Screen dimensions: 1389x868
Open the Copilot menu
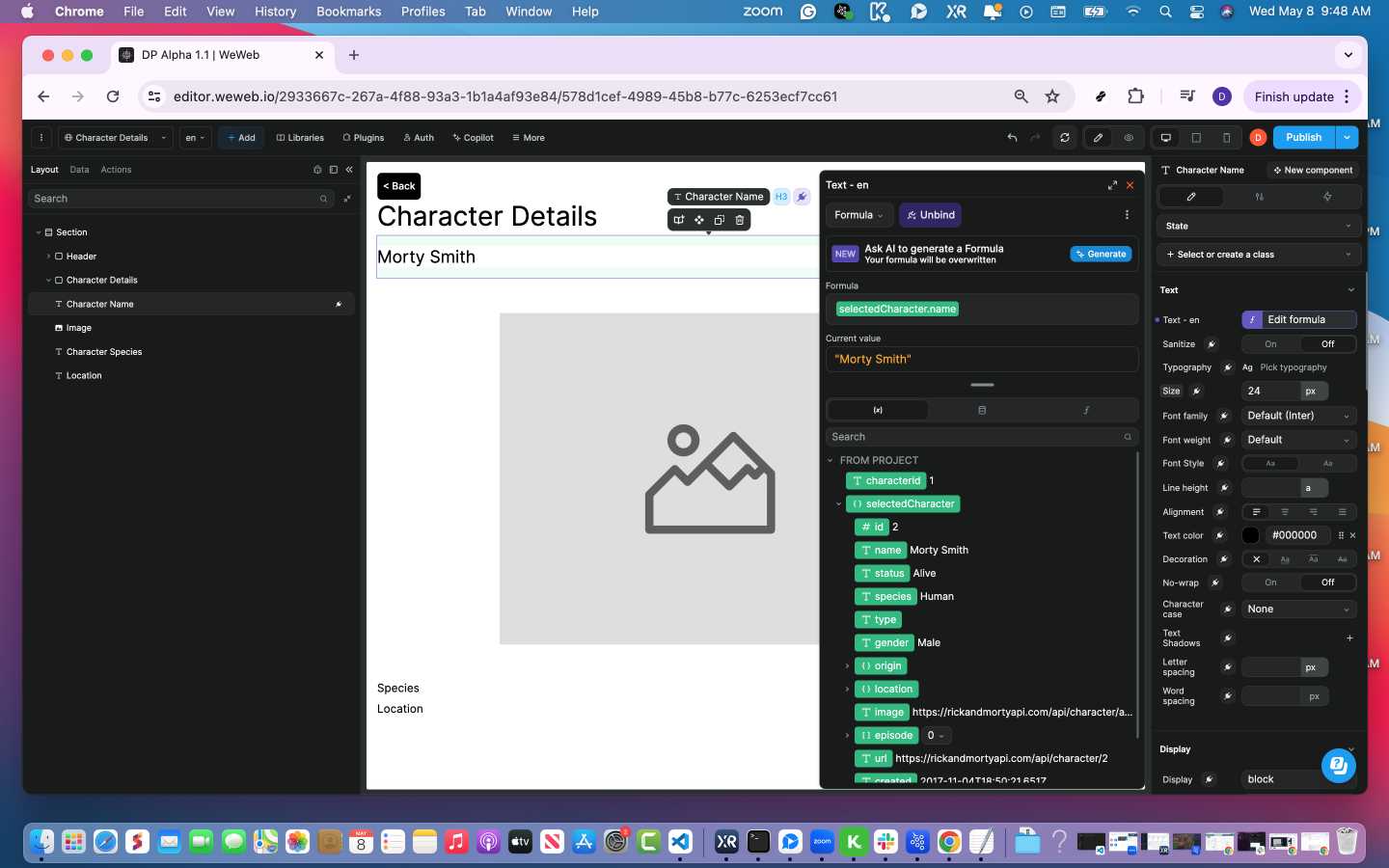pos(472,138)
